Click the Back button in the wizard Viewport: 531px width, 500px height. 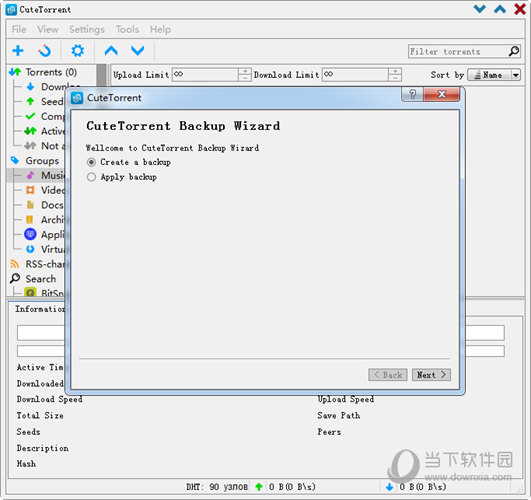click(x=388, y=375)
